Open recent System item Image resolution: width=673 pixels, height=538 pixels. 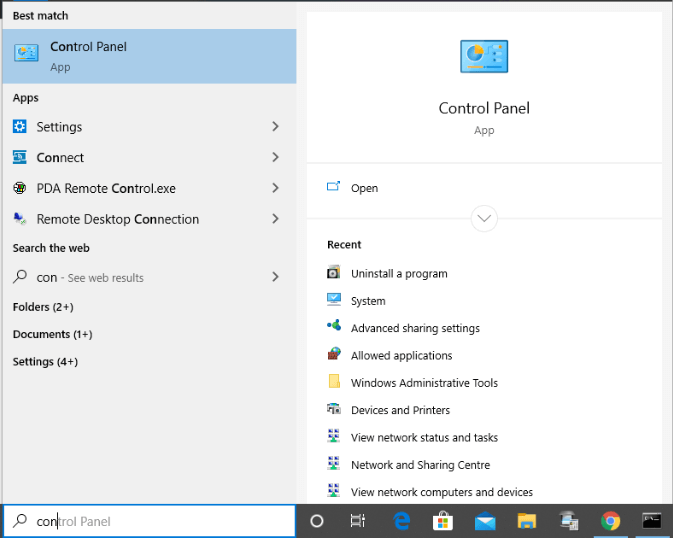pyautogui.click(x=368, y=301)
